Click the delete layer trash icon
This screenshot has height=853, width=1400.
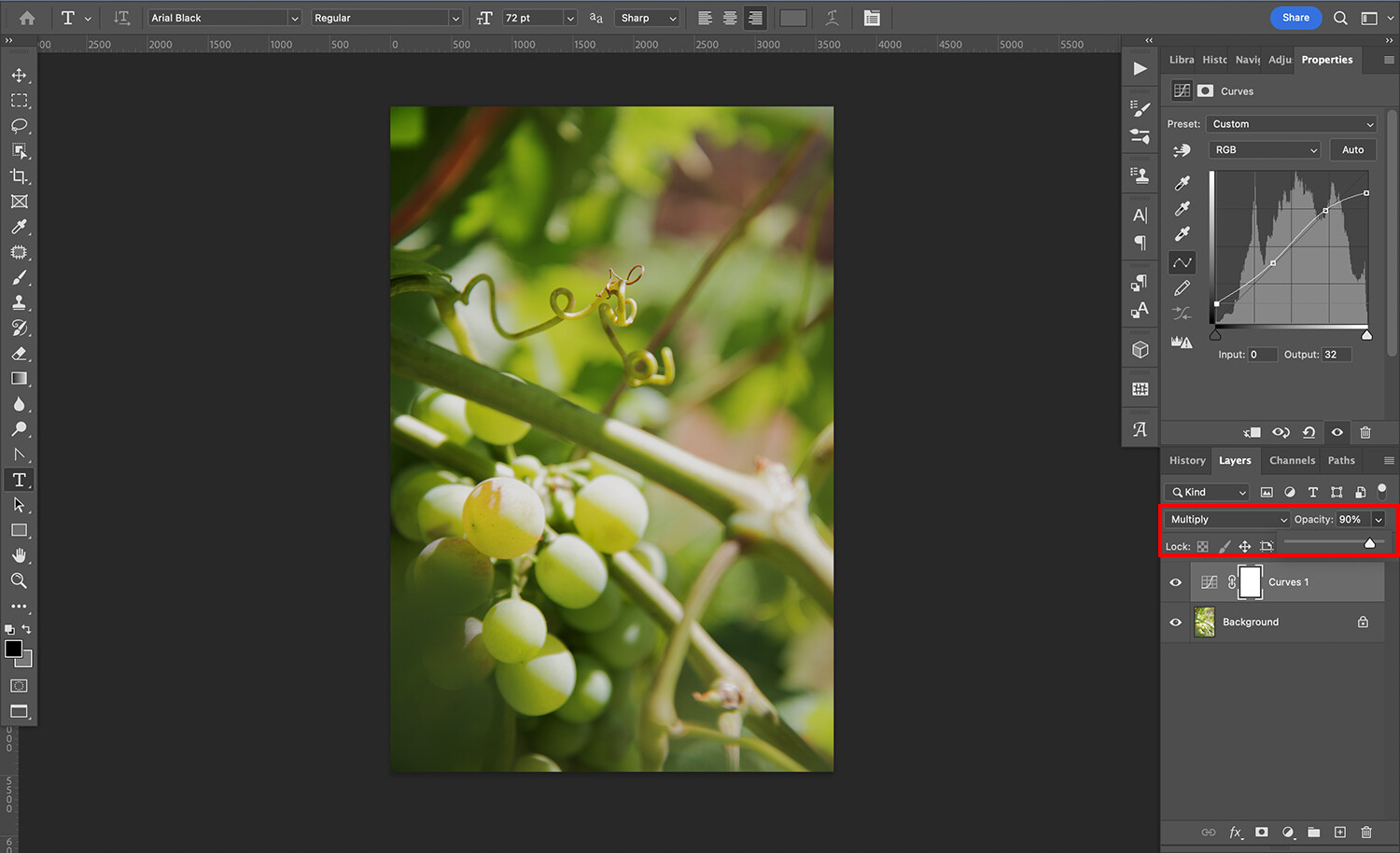pyautogui.click(x=1366, y=832)
